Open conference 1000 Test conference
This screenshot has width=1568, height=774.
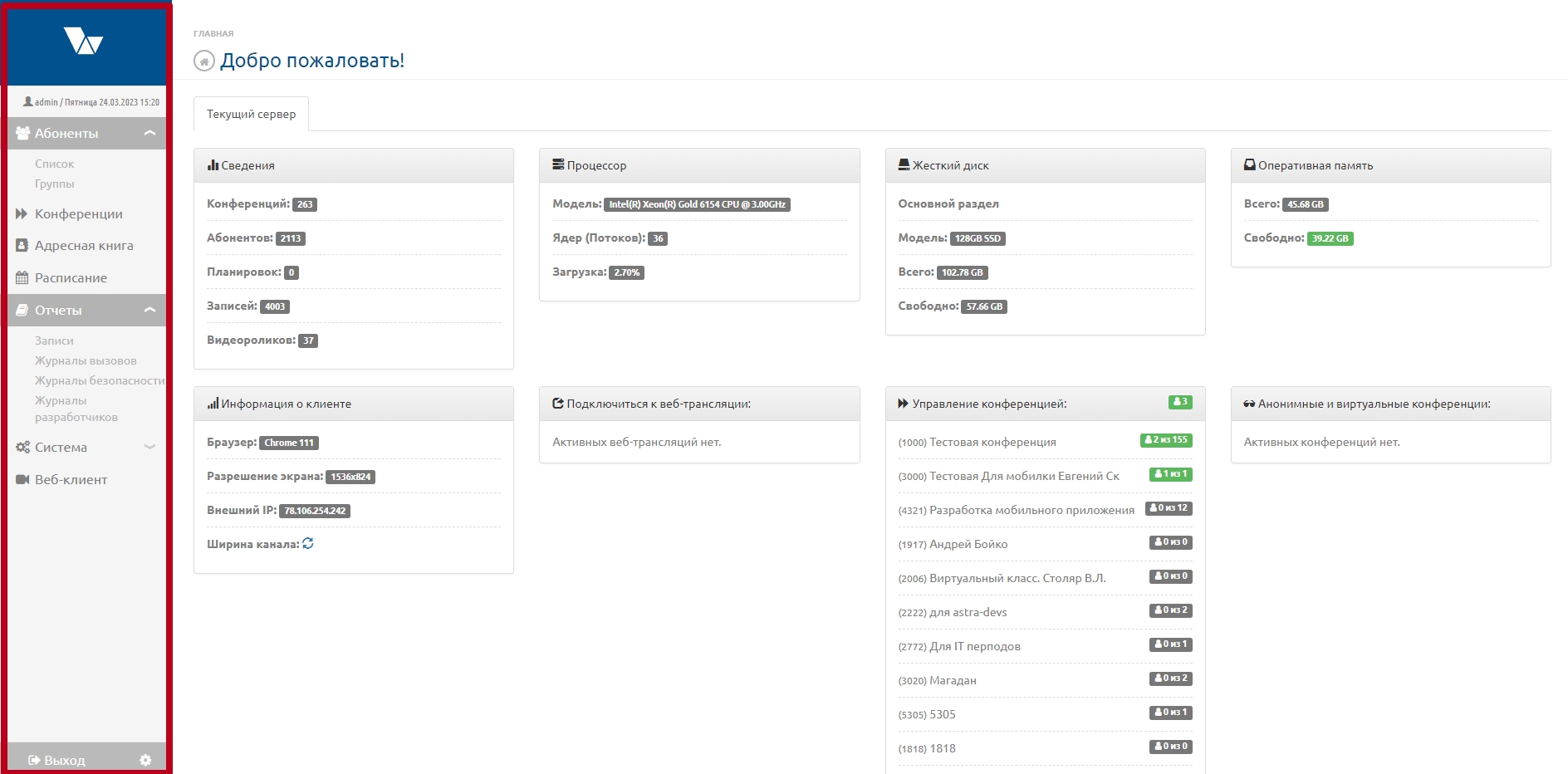coord(977,442)
